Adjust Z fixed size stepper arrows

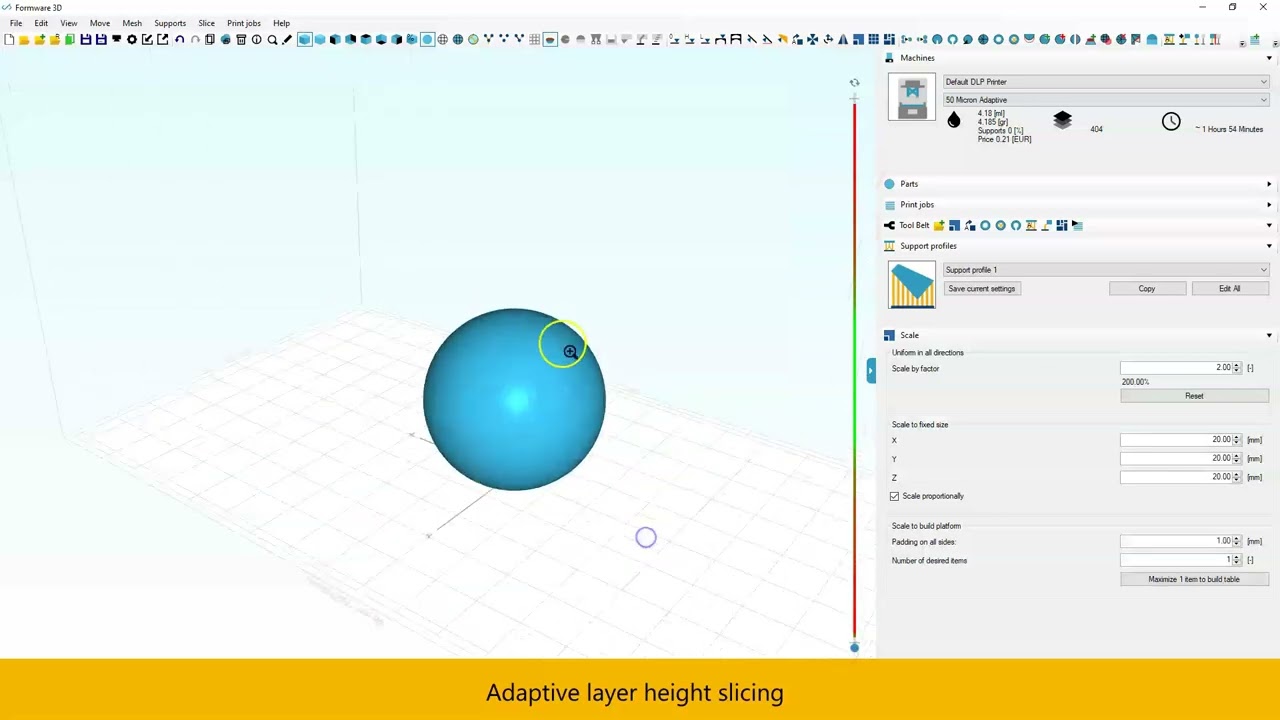(1237, 477)
